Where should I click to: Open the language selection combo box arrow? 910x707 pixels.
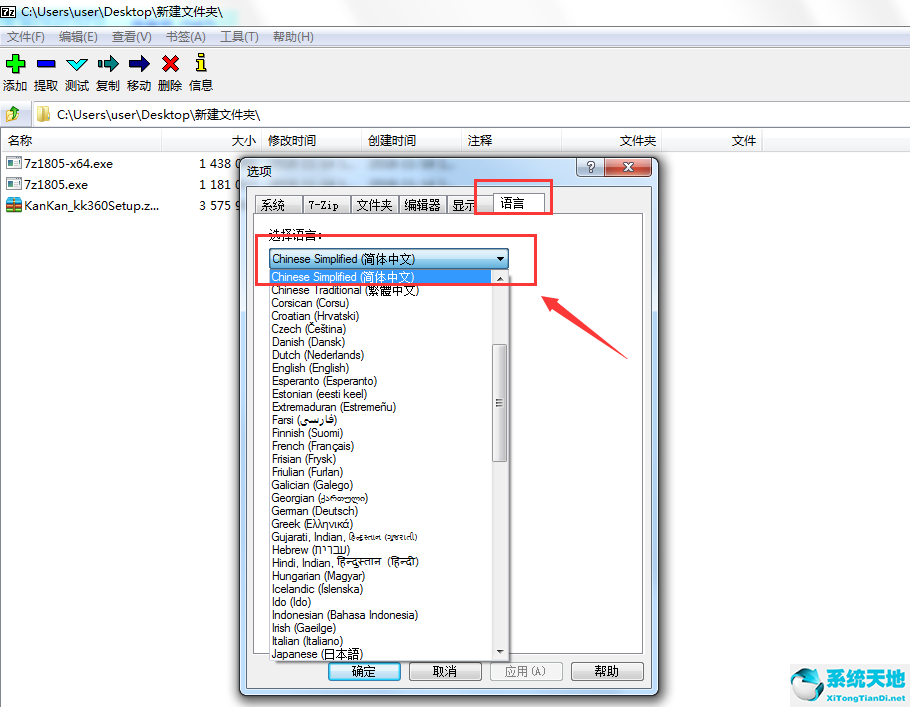tap(499, 259)
